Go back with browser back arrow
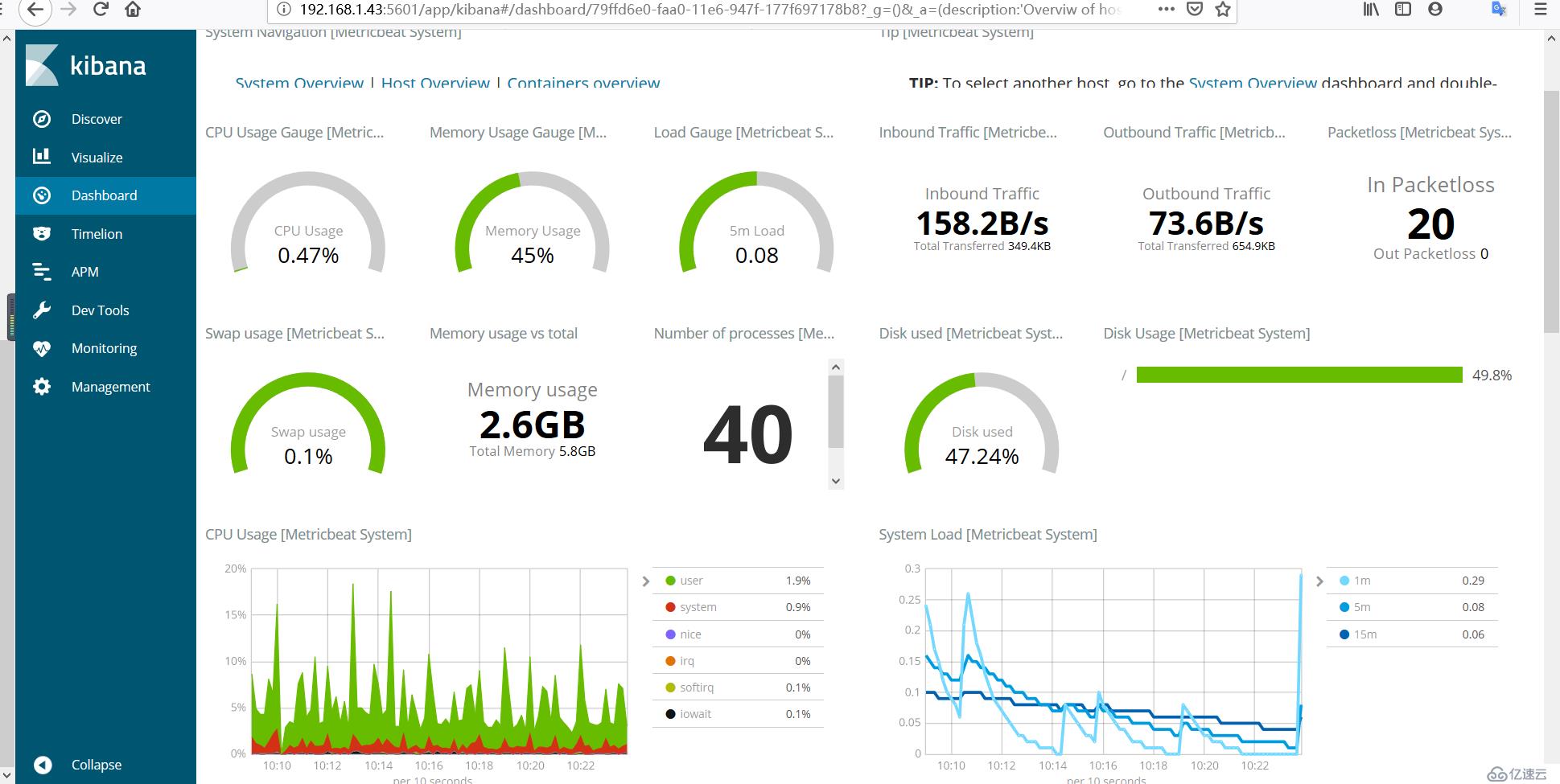 click(x=35, y=10)
